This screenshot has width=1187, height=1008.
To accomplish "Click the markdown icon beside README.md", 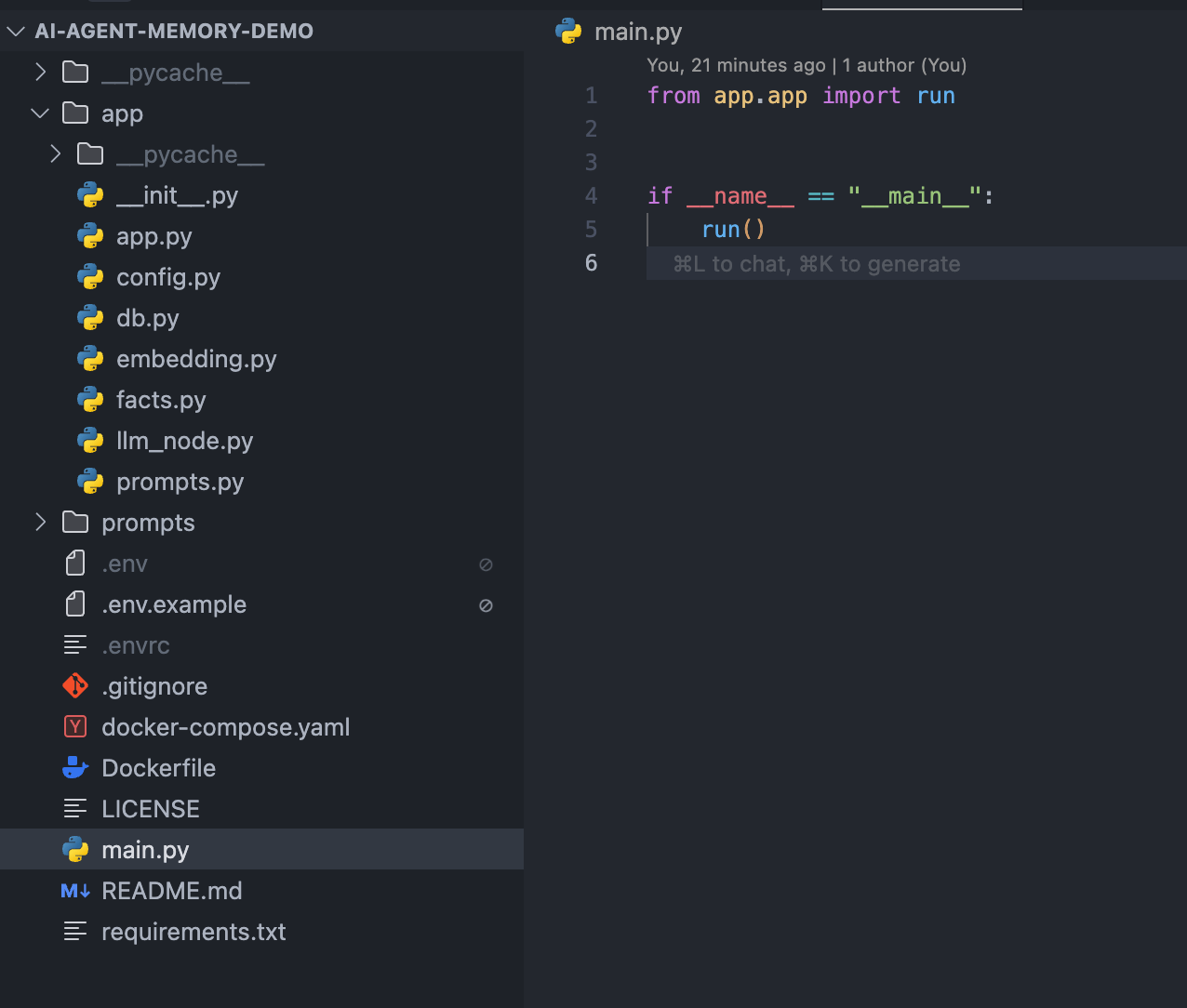I will [74, 891].
